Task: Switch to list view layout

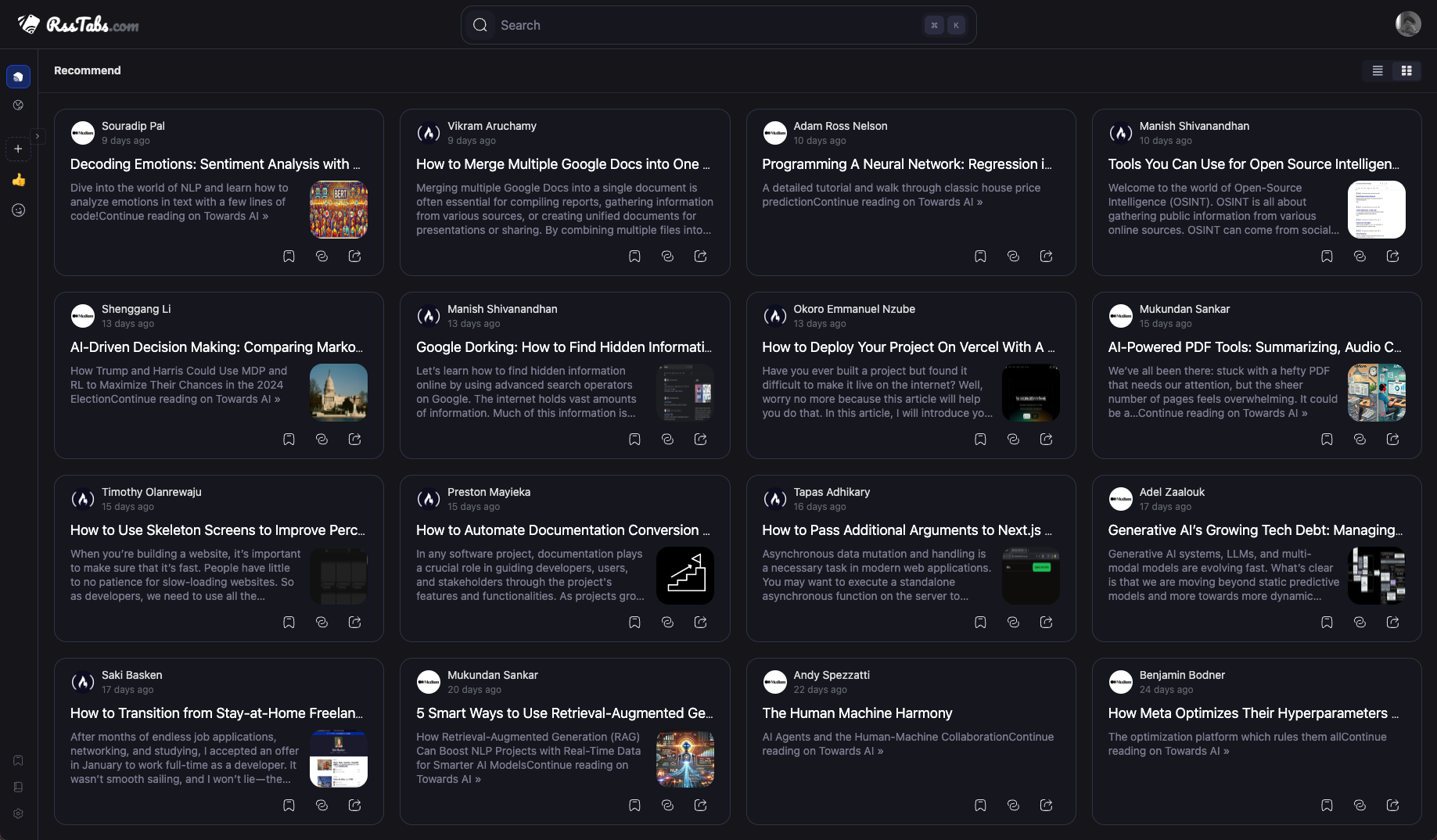Action: pyautogui.click(x=1378, y=70)
